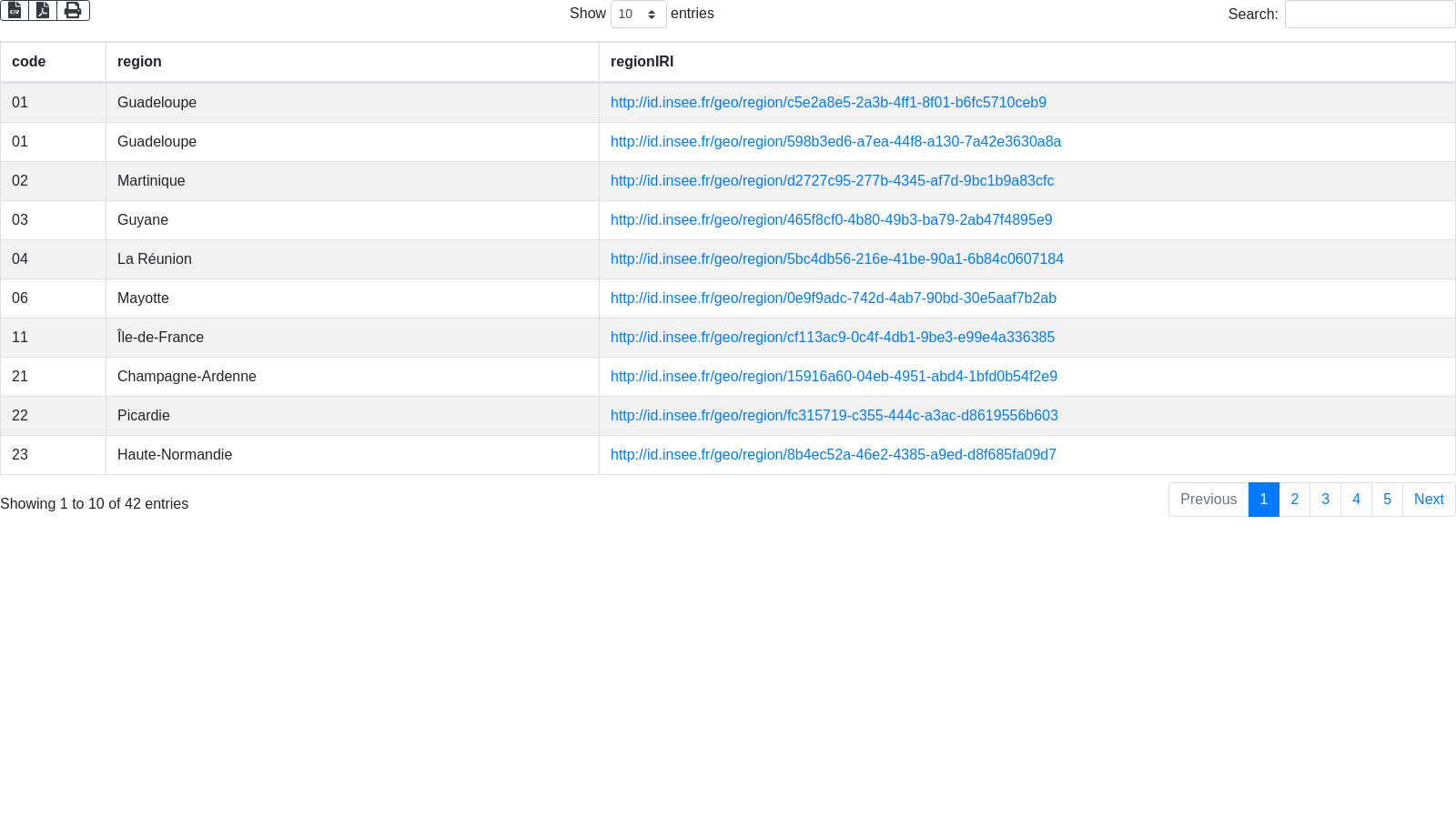Open the Haute-Normandie region IRI link

coord(833,455)
